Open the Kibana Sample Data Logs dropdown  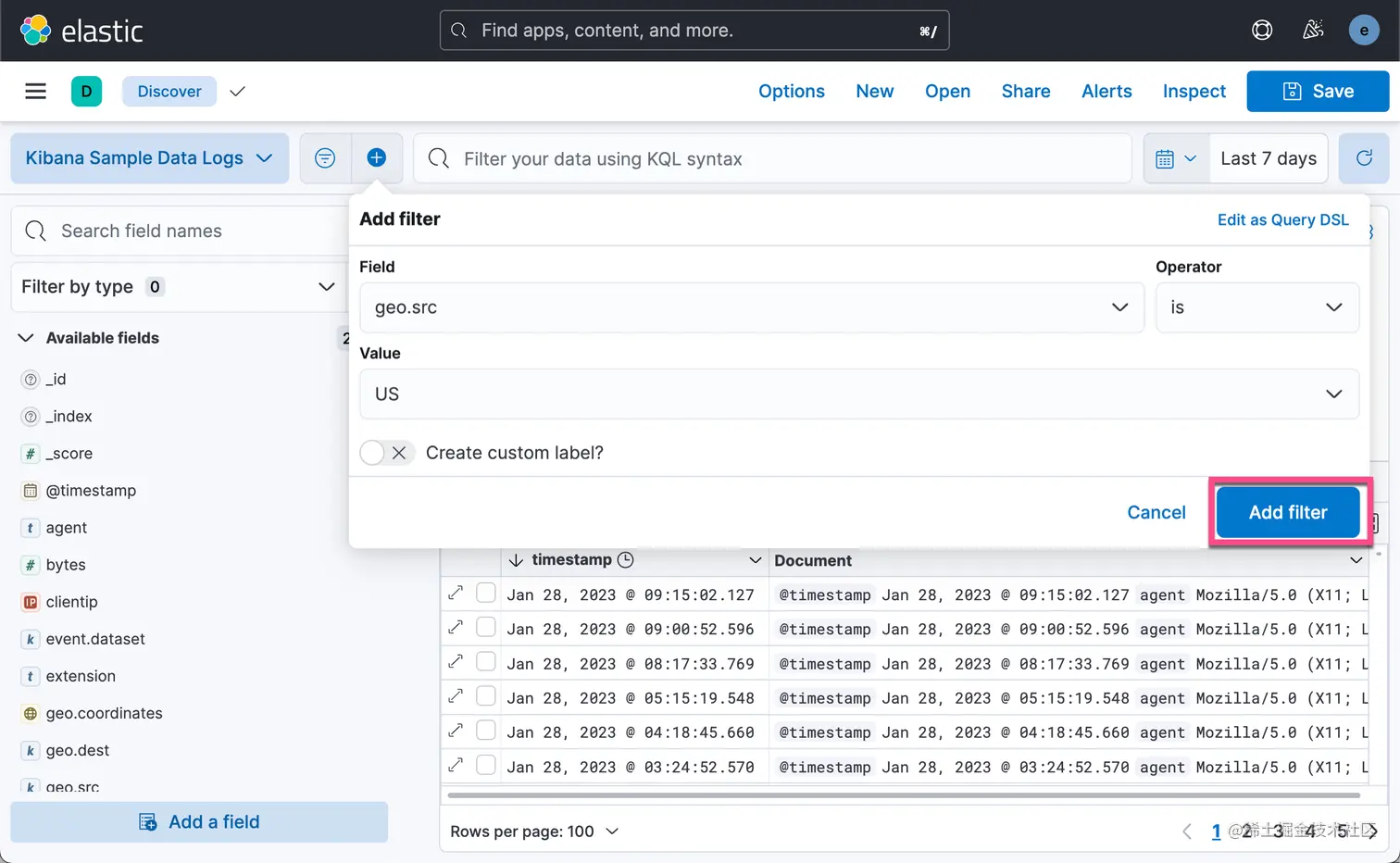click(149, 158)
